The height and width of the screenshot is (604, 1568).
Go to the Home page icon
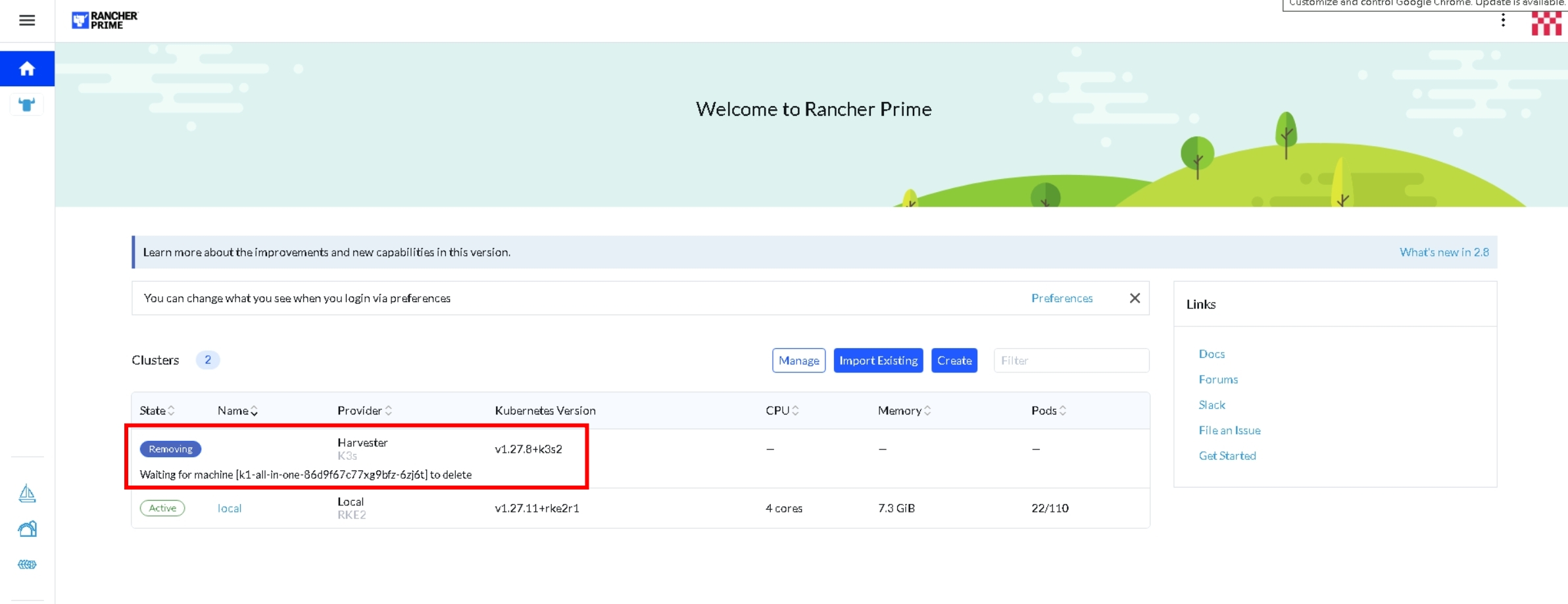pos(27,68)
